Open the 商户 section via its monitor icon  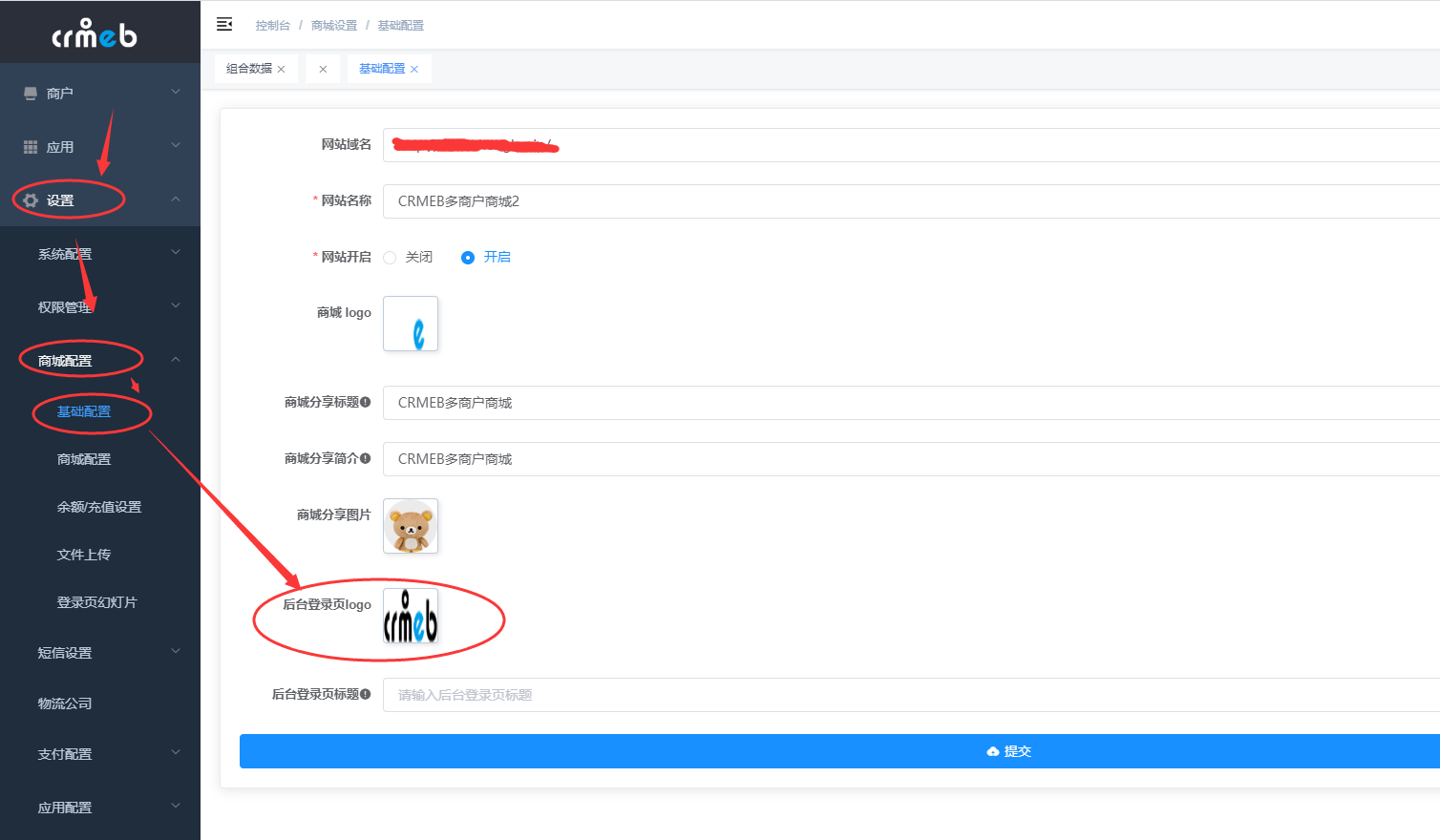pyautogui.click(x=29, y=92)
